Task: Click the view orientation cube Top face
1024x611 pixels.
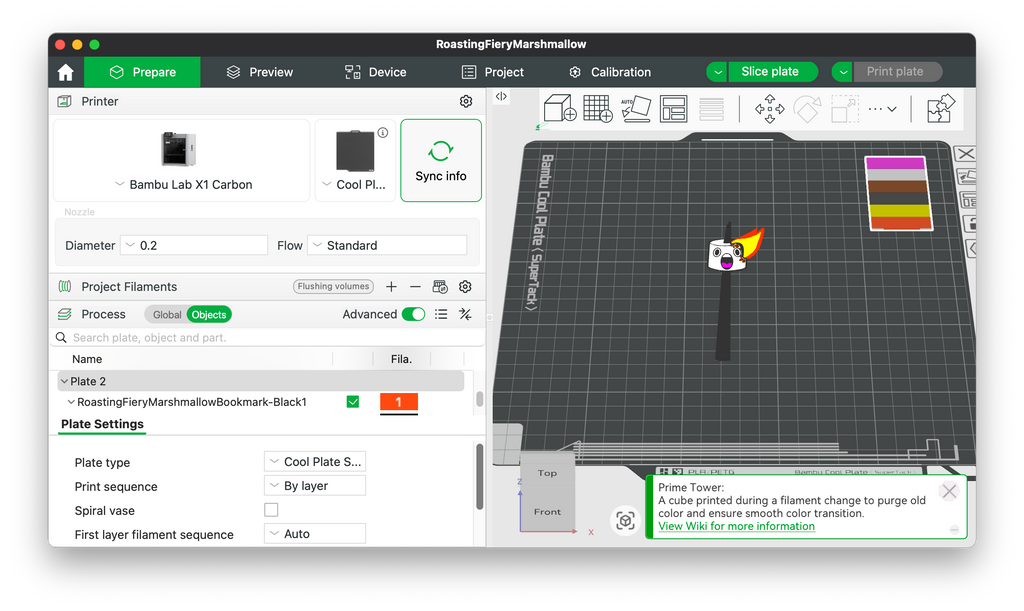Action: (x=547, y=473)
